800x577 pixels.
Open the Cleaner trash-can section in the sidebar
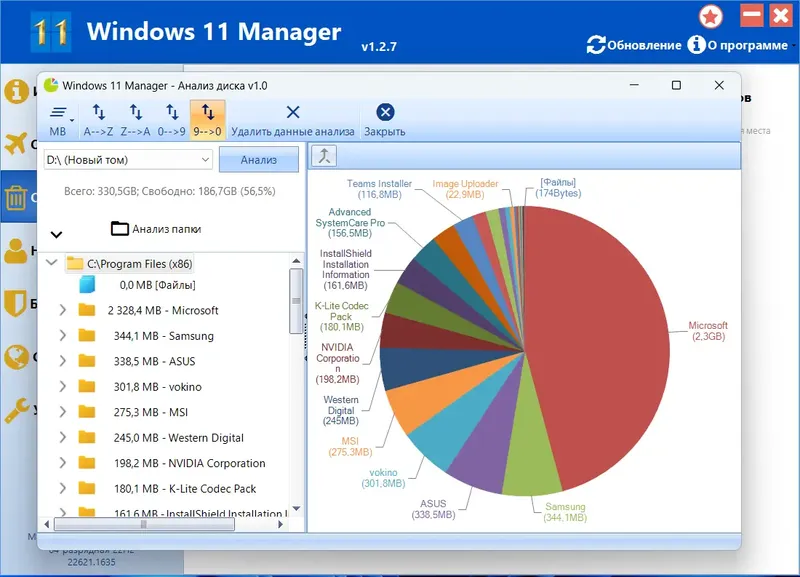[17, 196]
